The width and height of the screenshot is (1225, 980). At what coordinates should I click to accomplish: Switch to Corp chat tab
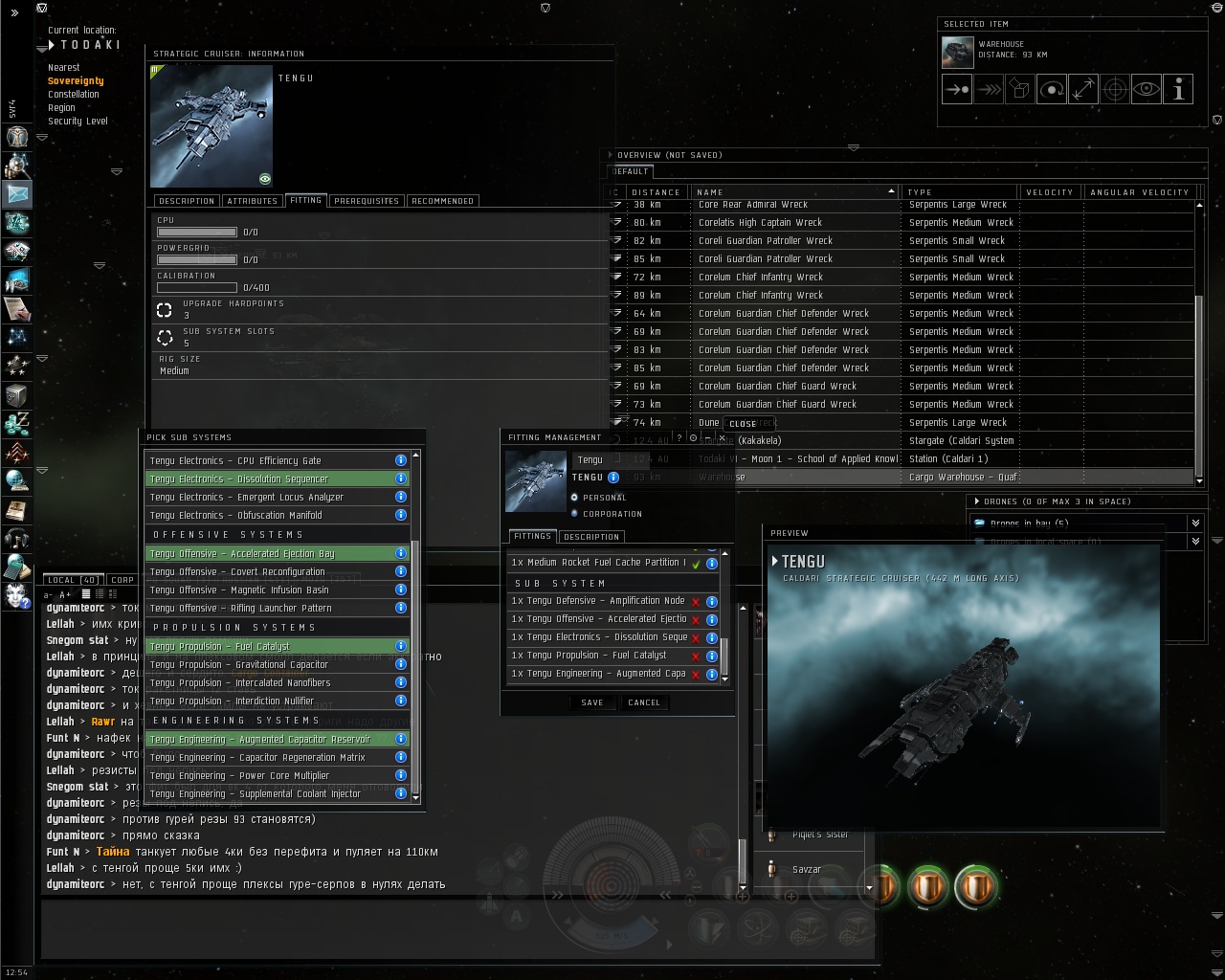pyautogui.click(x=122, y=580)
